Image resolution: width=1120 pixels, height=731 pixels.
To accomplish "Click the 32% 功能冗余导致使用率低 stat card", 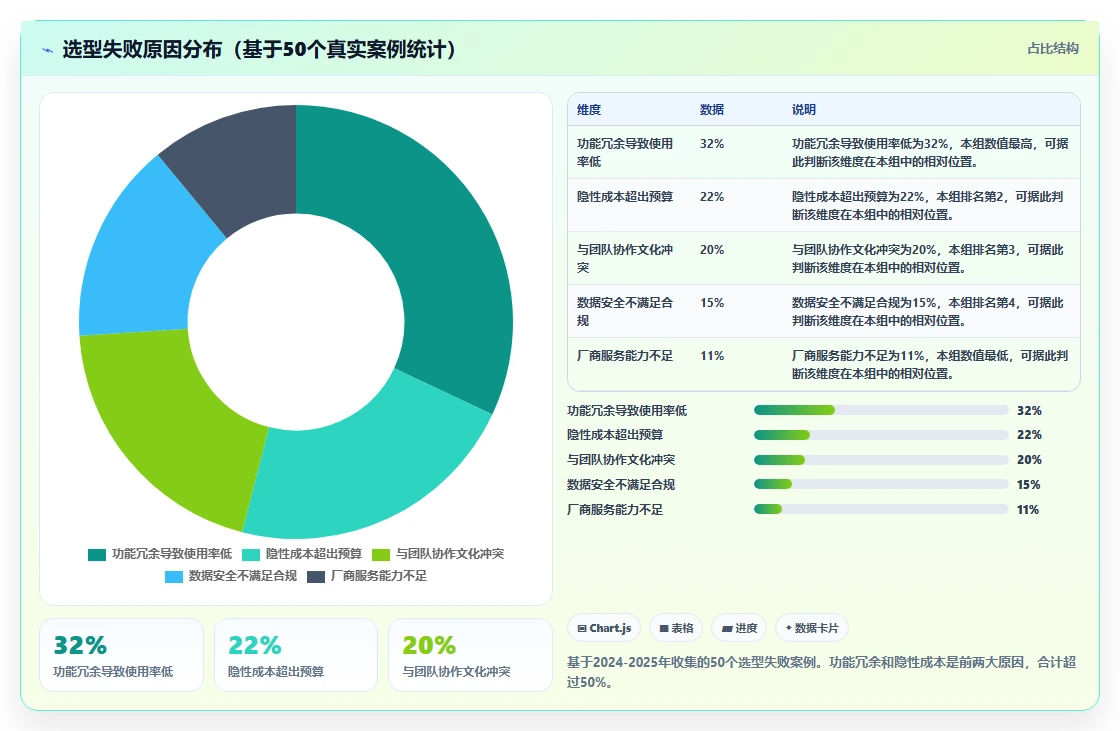I will click(x=121, y=655).
